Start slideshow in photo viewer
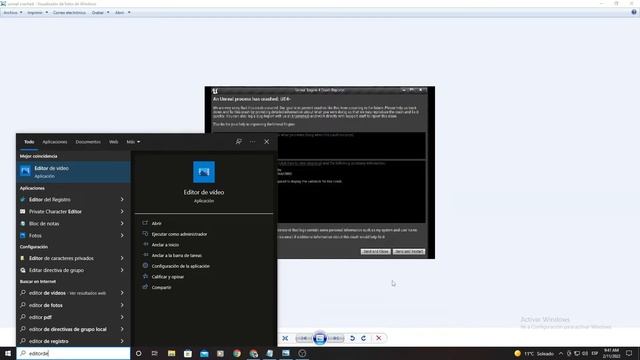640x360 pixels. (320, 338)
